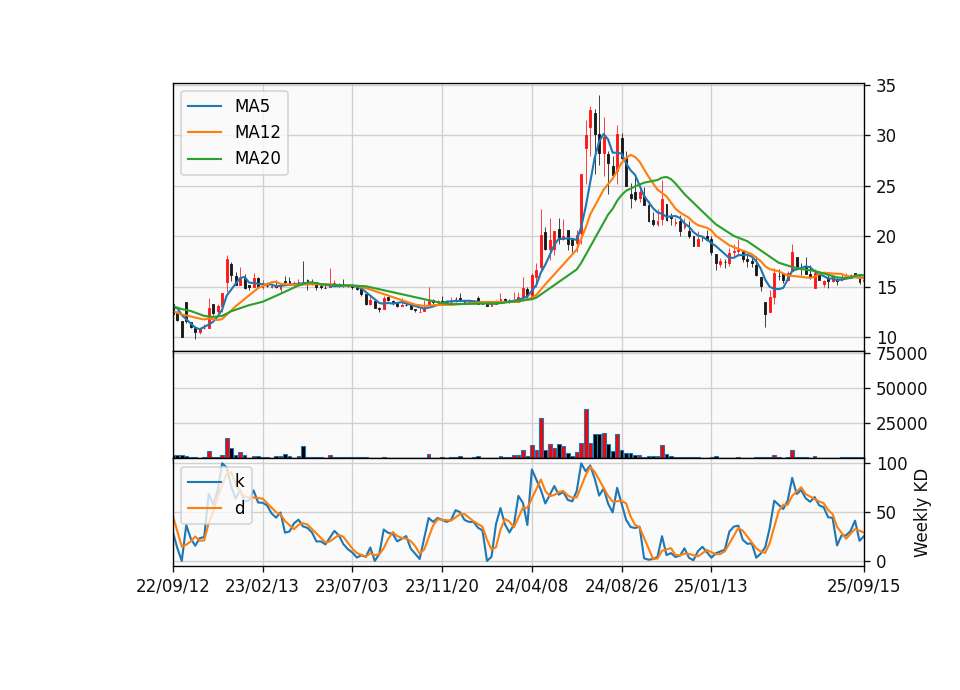Viewport: 960px width, 690px height.
Task: Click the Weekly KD axis title
Action: pos(920,513)
